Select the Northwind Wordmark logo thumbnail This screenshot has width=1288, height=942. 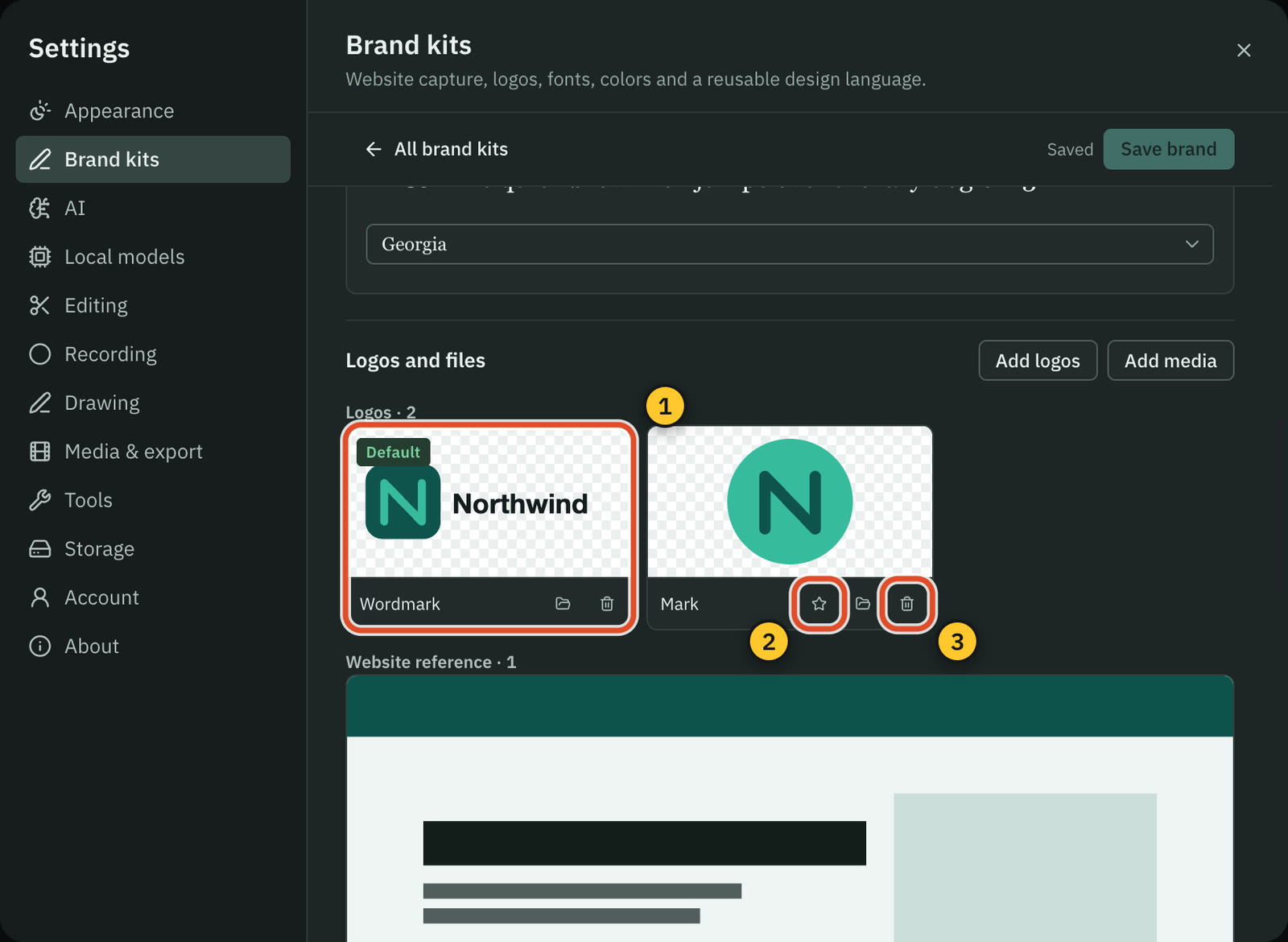[489, 502]
